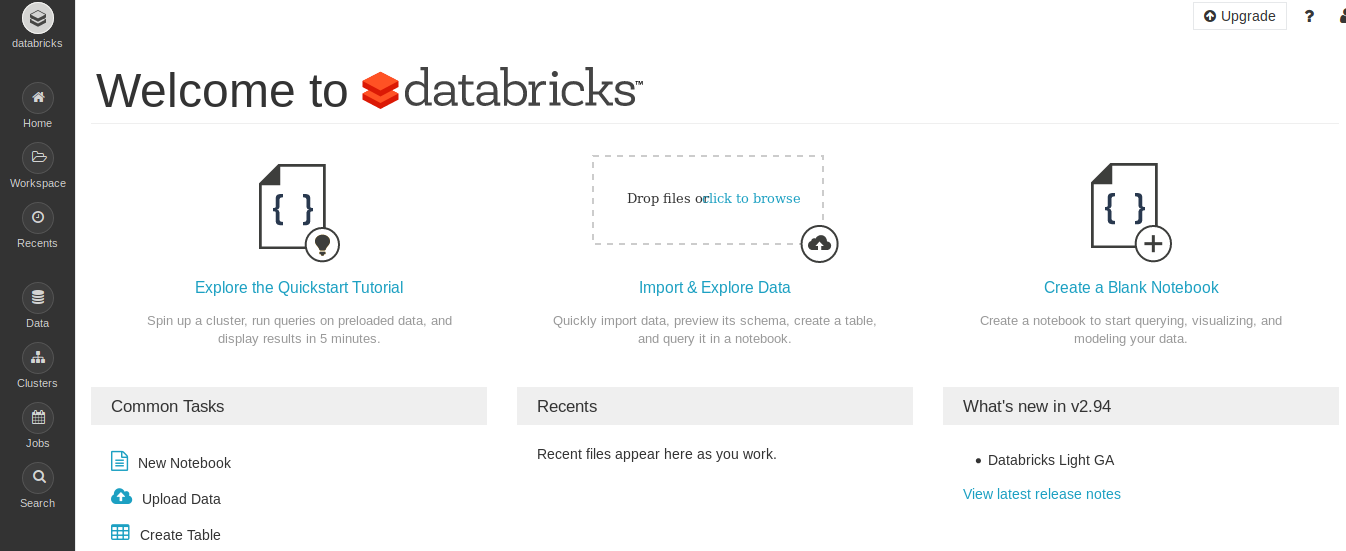Click the Databricks Light GA item

point(1051,460)
